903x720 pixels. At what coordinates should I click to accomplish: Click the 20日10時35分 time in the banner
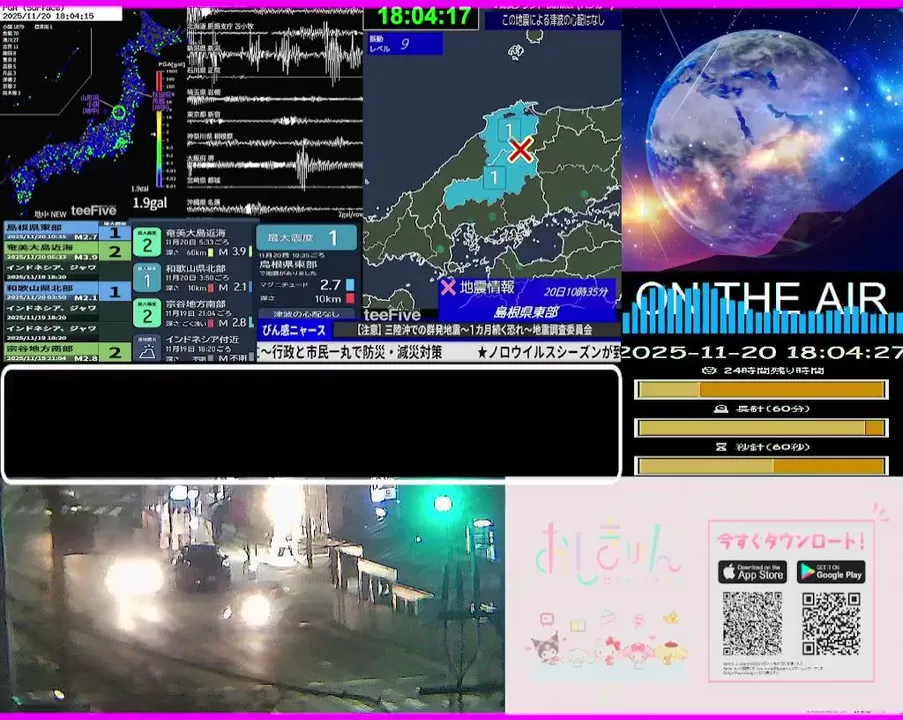(x=575, y=291)
